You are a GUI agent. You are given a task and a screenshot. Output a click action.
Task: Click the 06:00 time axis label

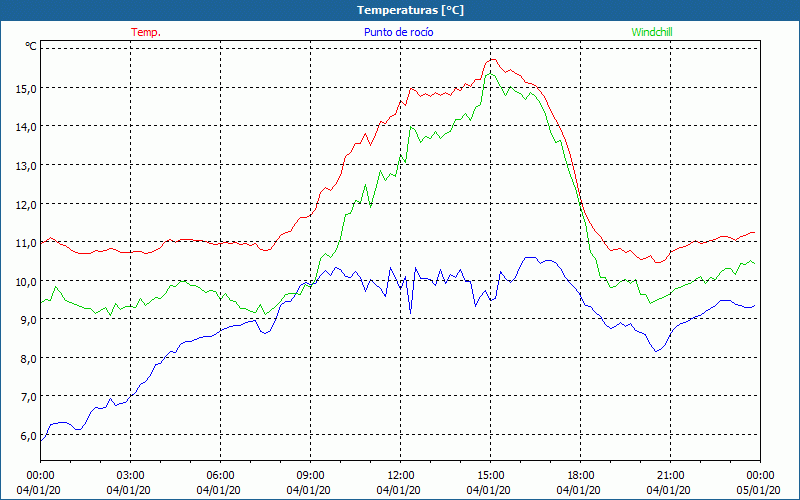click(220, 476)
